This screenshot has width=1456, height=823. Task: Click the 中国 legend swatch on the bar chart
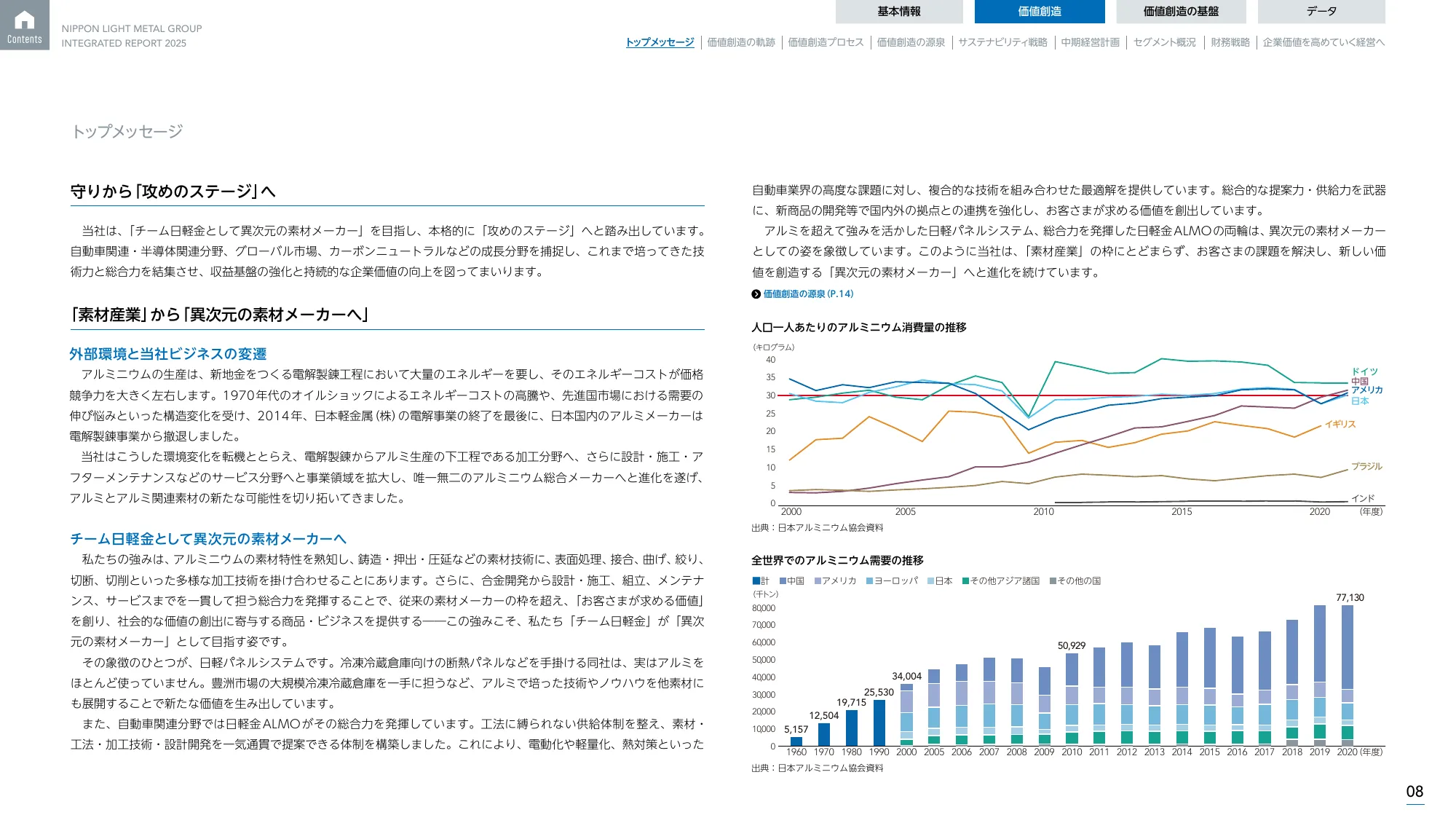click(x=782, y=580)
